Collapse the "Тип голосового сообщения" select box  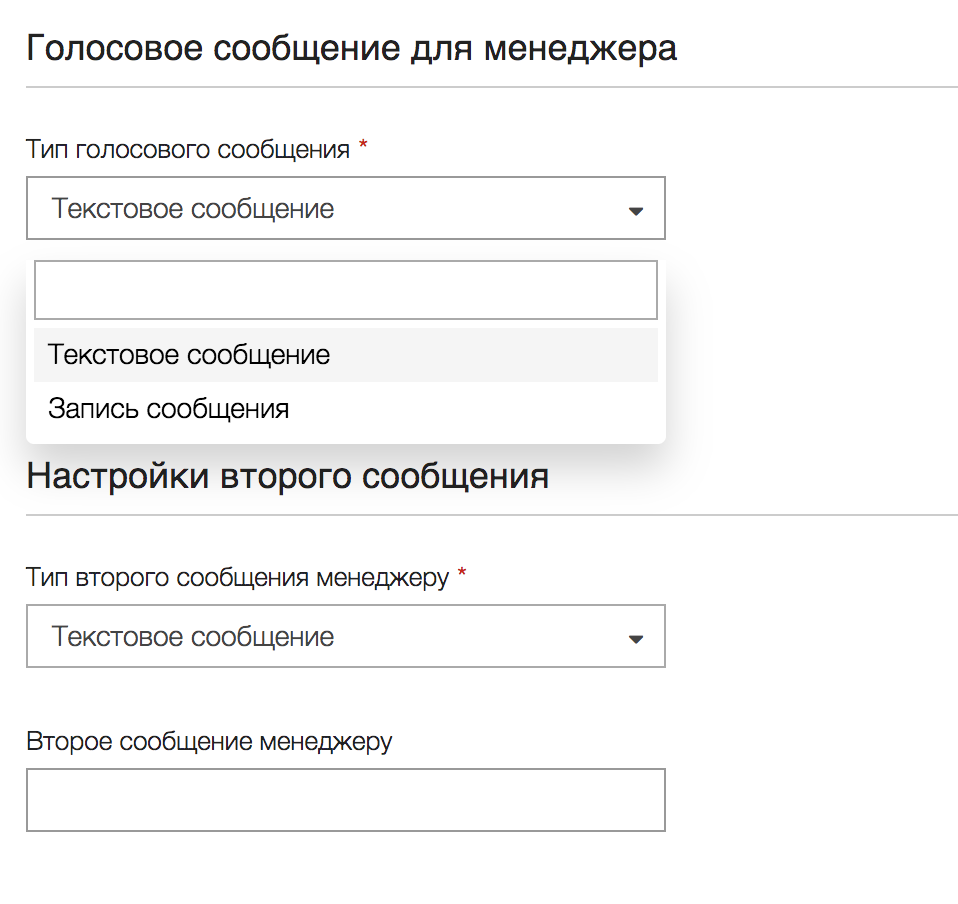pos(346,208)
